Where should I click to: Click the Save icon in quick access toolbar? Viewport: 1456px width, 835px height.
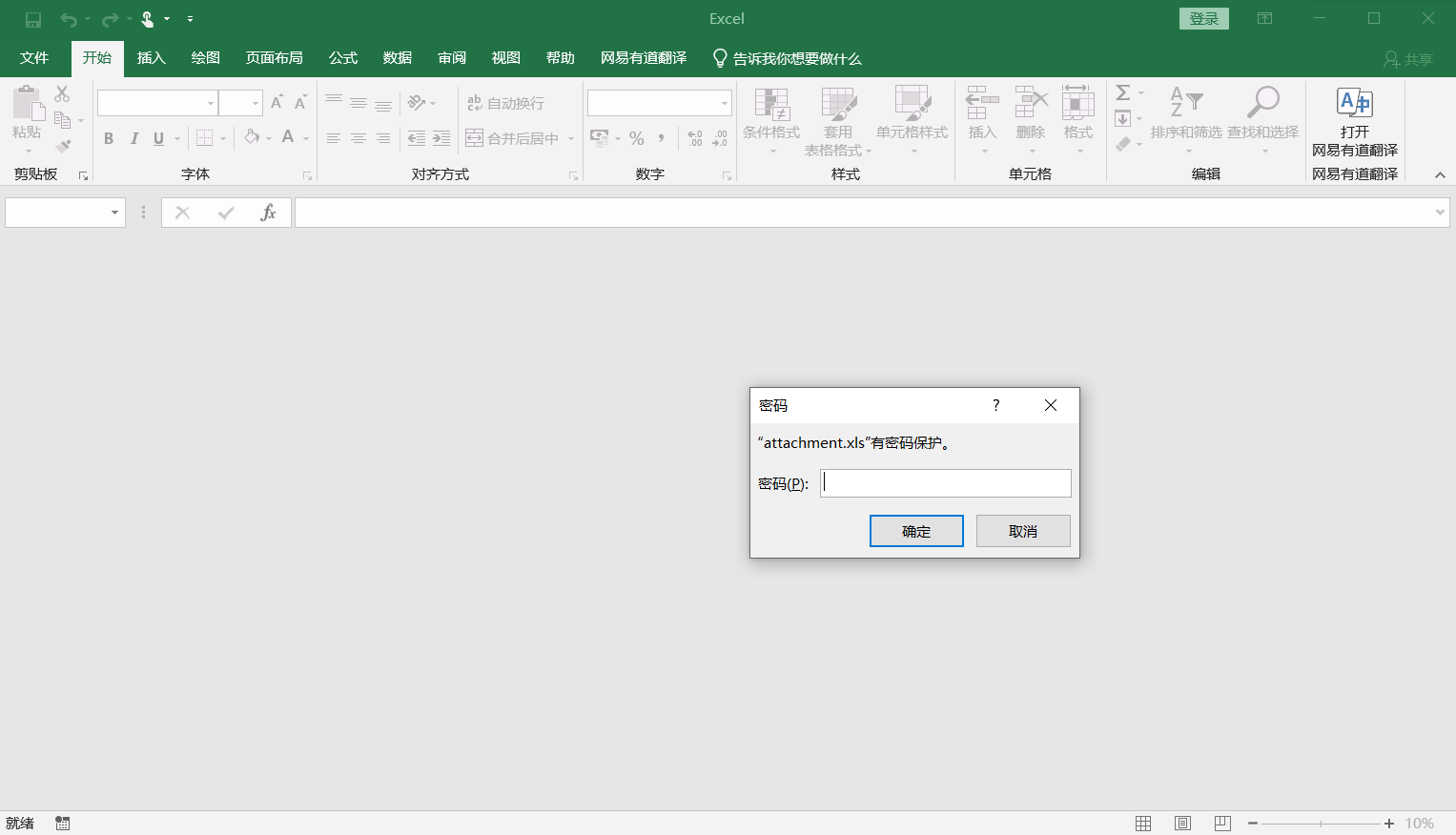coord(33,19)
